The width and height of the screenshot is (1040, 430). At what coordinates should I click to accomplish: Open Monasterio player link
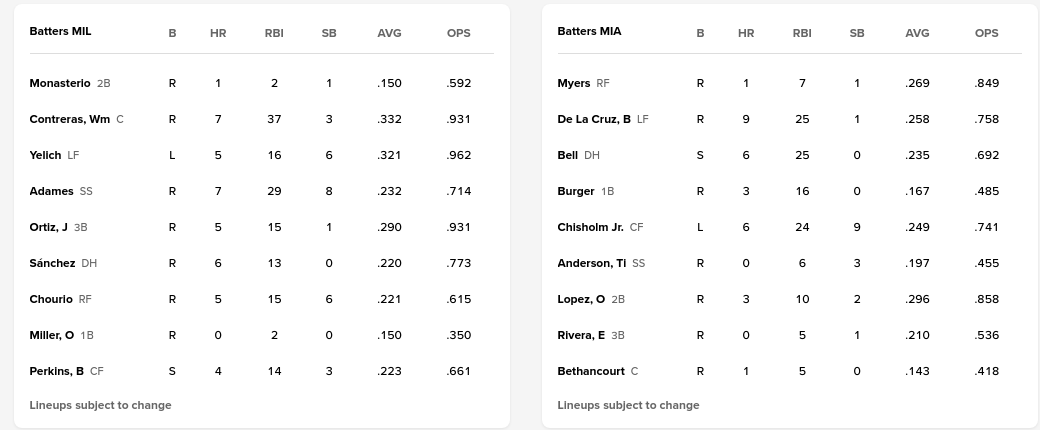pos(60,83)
